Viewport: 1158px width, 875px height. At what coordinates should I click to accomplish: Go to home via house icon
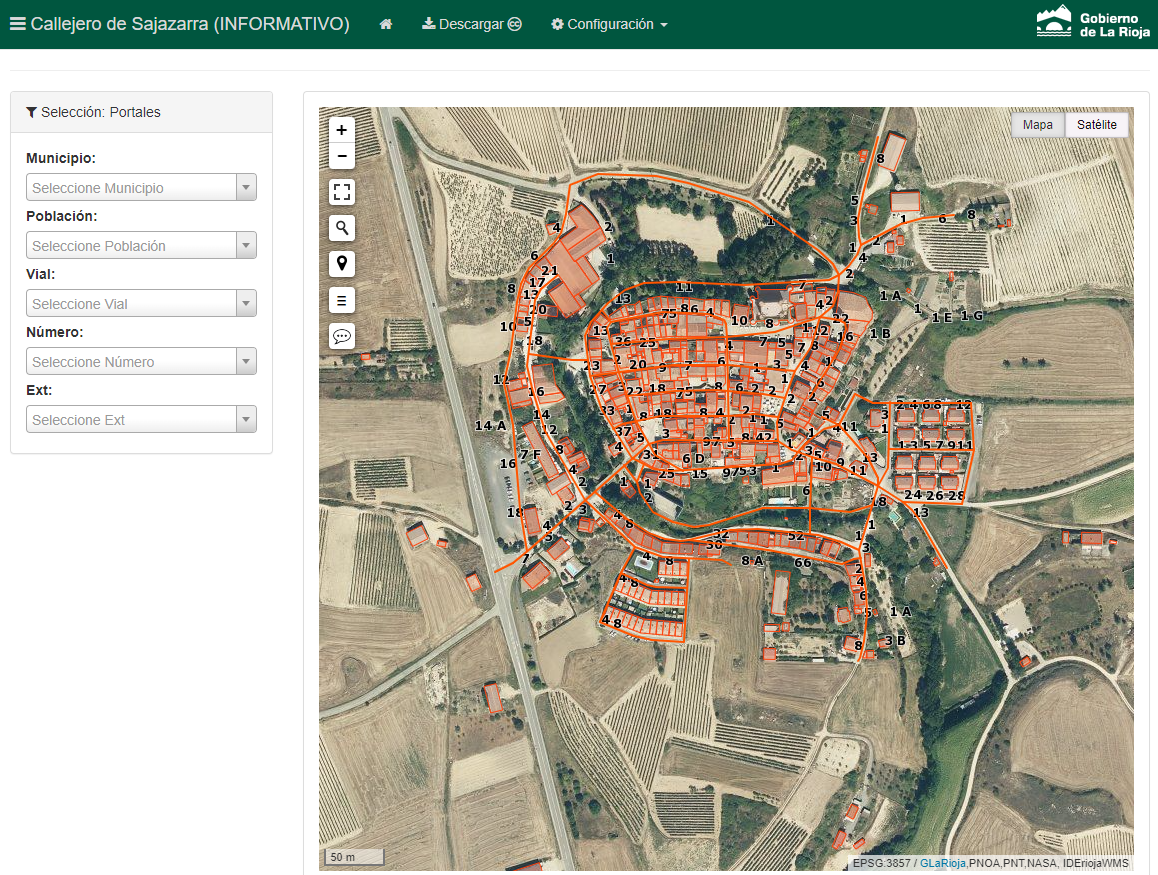point(386,24)
